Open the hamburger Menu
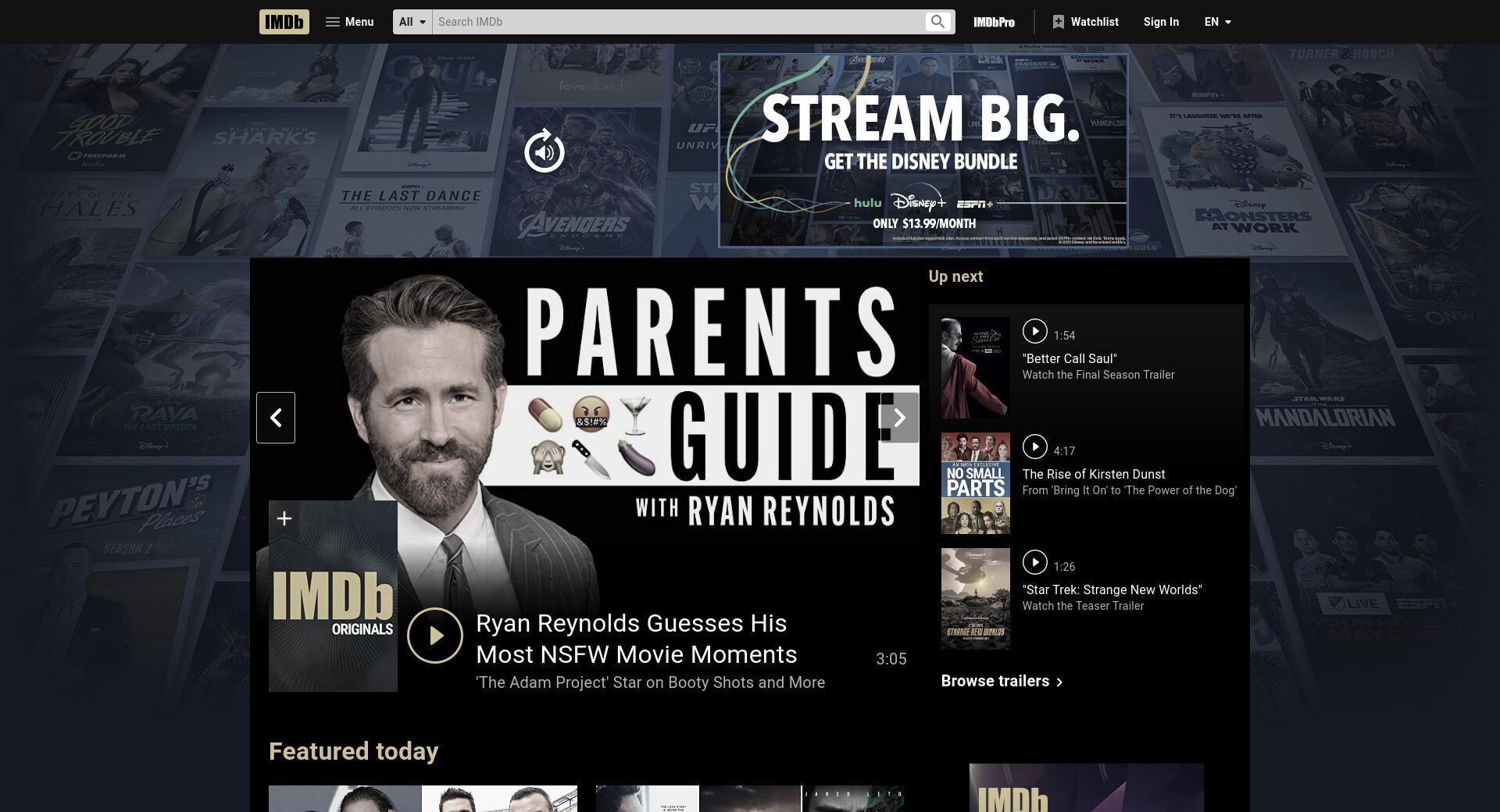Viewport: 1500px width, 812px height. 349,22
